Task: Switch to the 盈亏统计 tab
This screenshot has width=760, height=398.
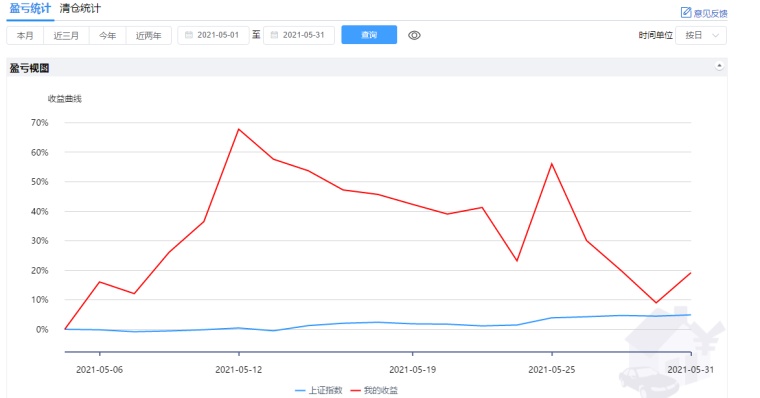Action: point(30,9)
